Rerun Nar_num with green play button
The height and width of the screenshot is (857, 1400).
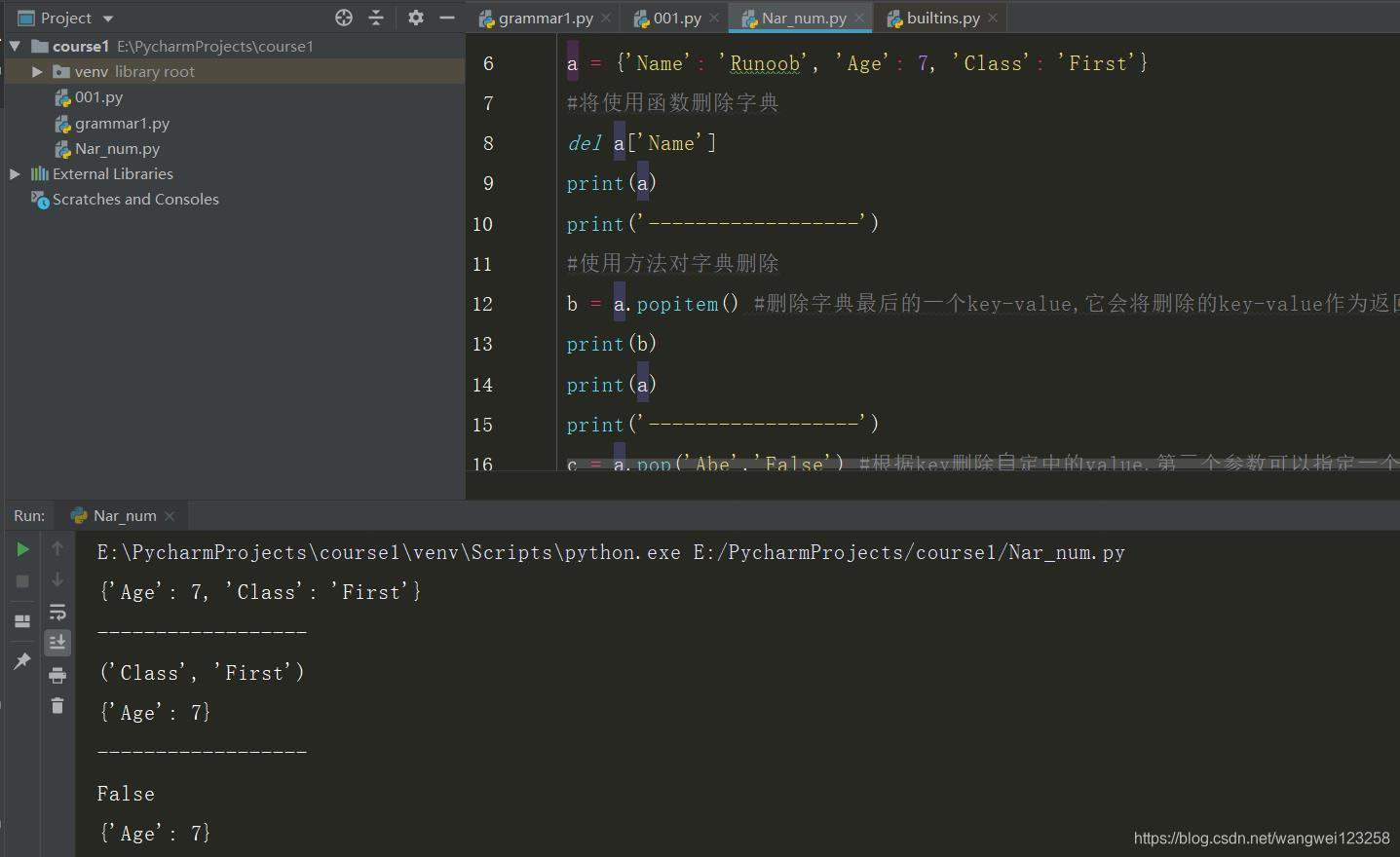pos(22,549)
